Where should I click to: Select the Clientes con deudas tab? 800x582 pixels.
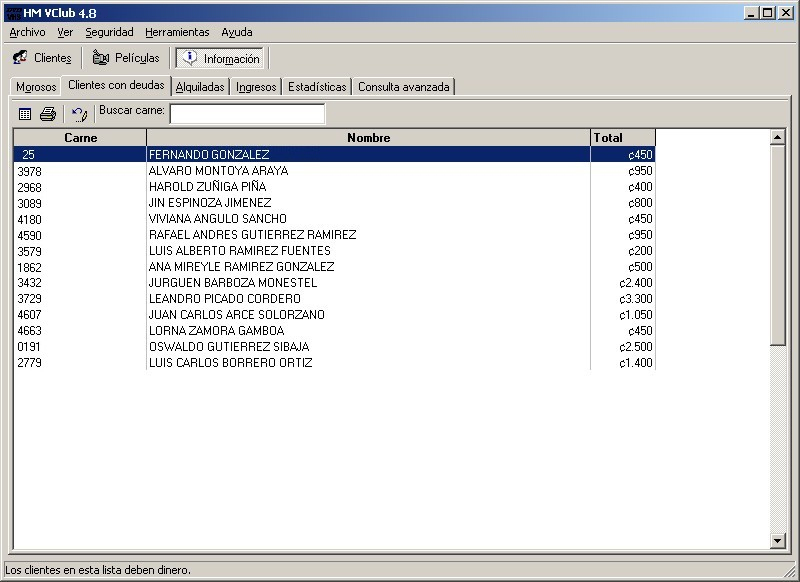coord(116,85)
